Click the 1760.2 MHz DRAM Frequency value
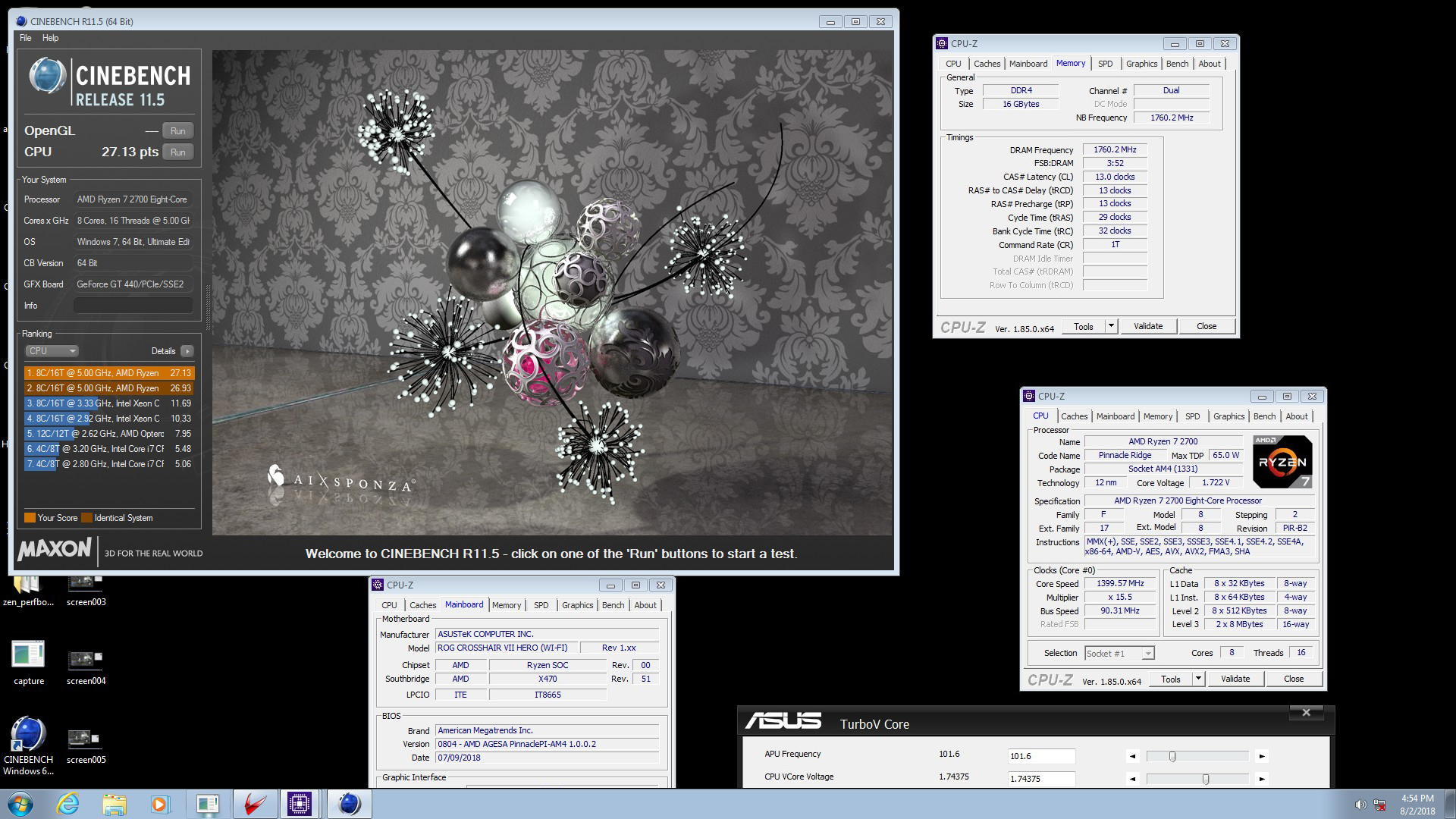This screenshot has width=1456, height=819. tap(1115, 149)
